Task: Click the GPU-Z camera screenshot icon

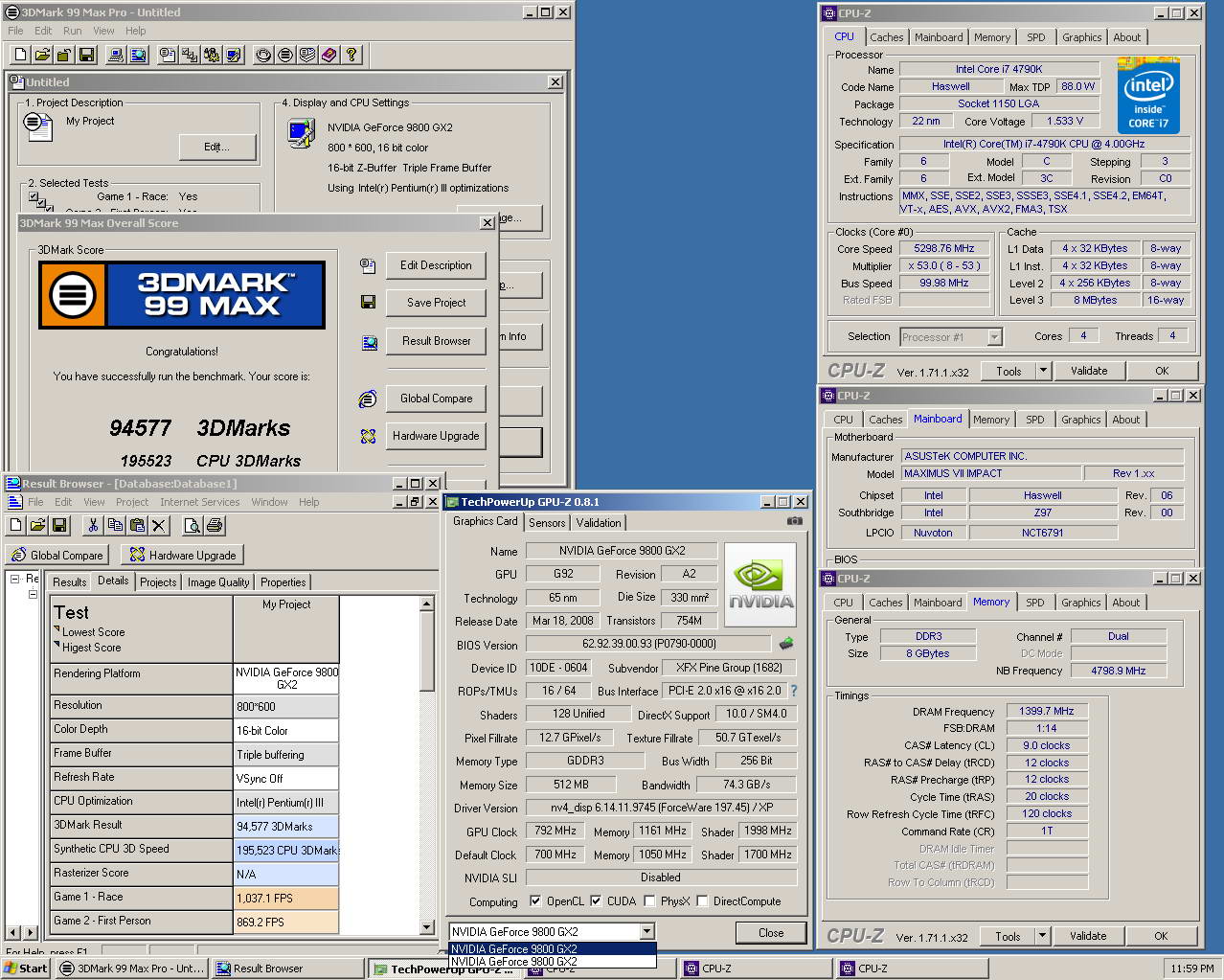Action: click(x=795, y=521)
